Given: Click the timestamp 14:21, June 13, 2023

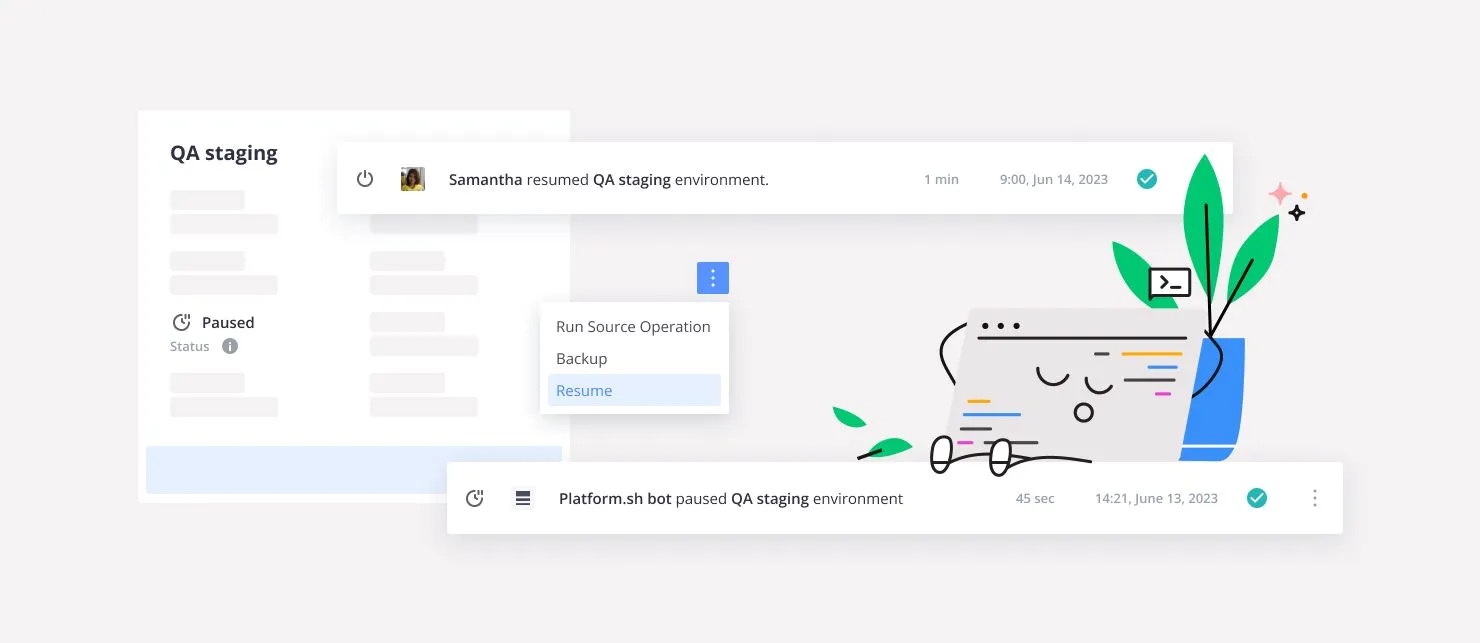Looking at the screenshot, I should (1156, 497).
